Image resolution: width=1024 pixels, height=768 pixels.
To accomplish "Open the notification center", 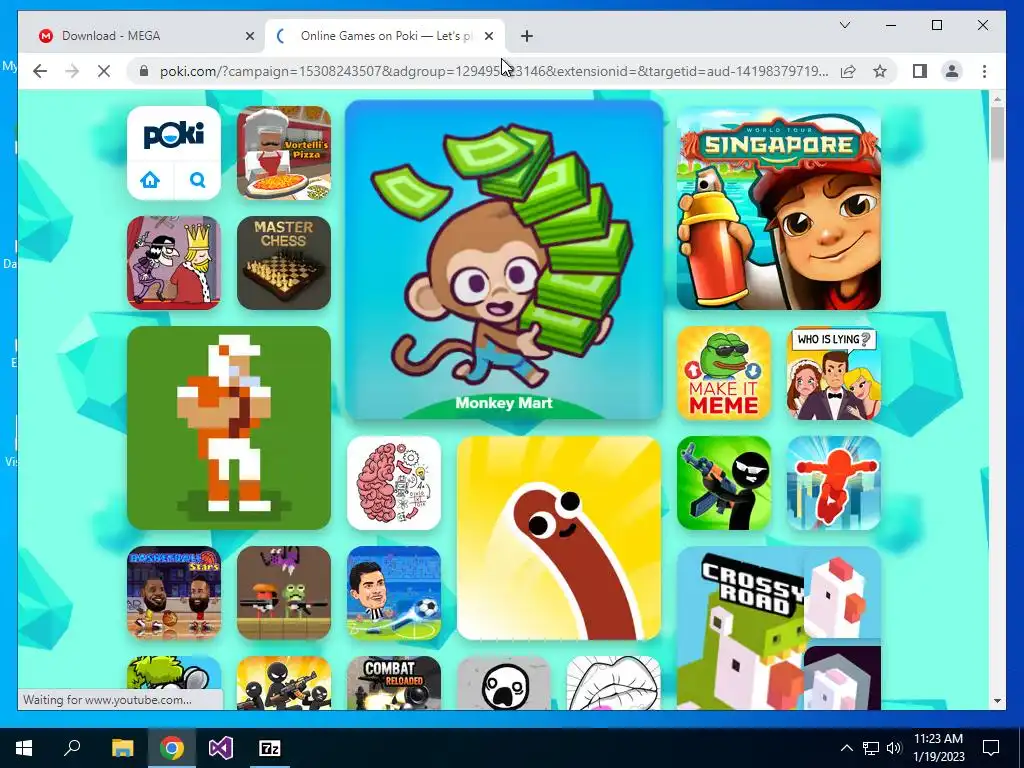I will tap(991, 748).
